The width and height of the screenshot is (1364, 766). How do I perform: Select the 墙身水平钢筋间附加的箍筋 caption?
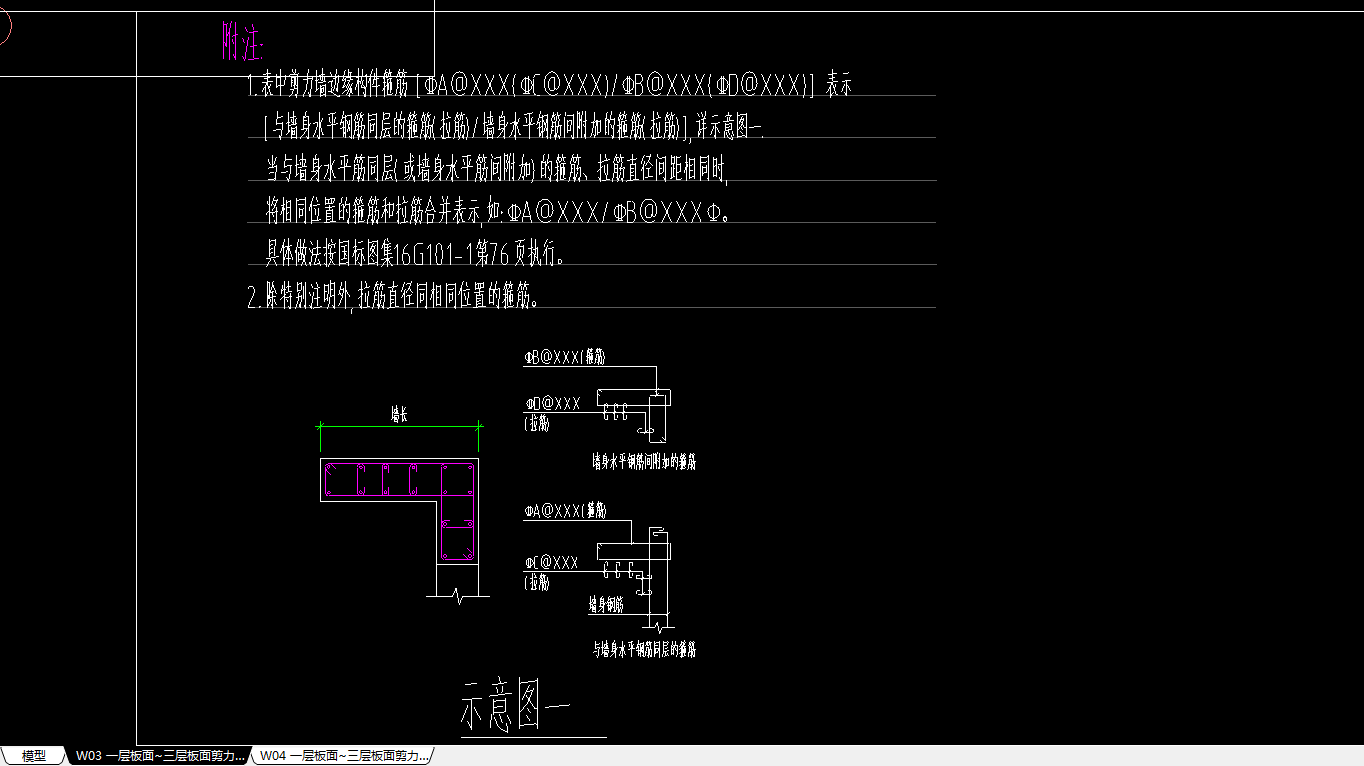[x=644, y=462]
